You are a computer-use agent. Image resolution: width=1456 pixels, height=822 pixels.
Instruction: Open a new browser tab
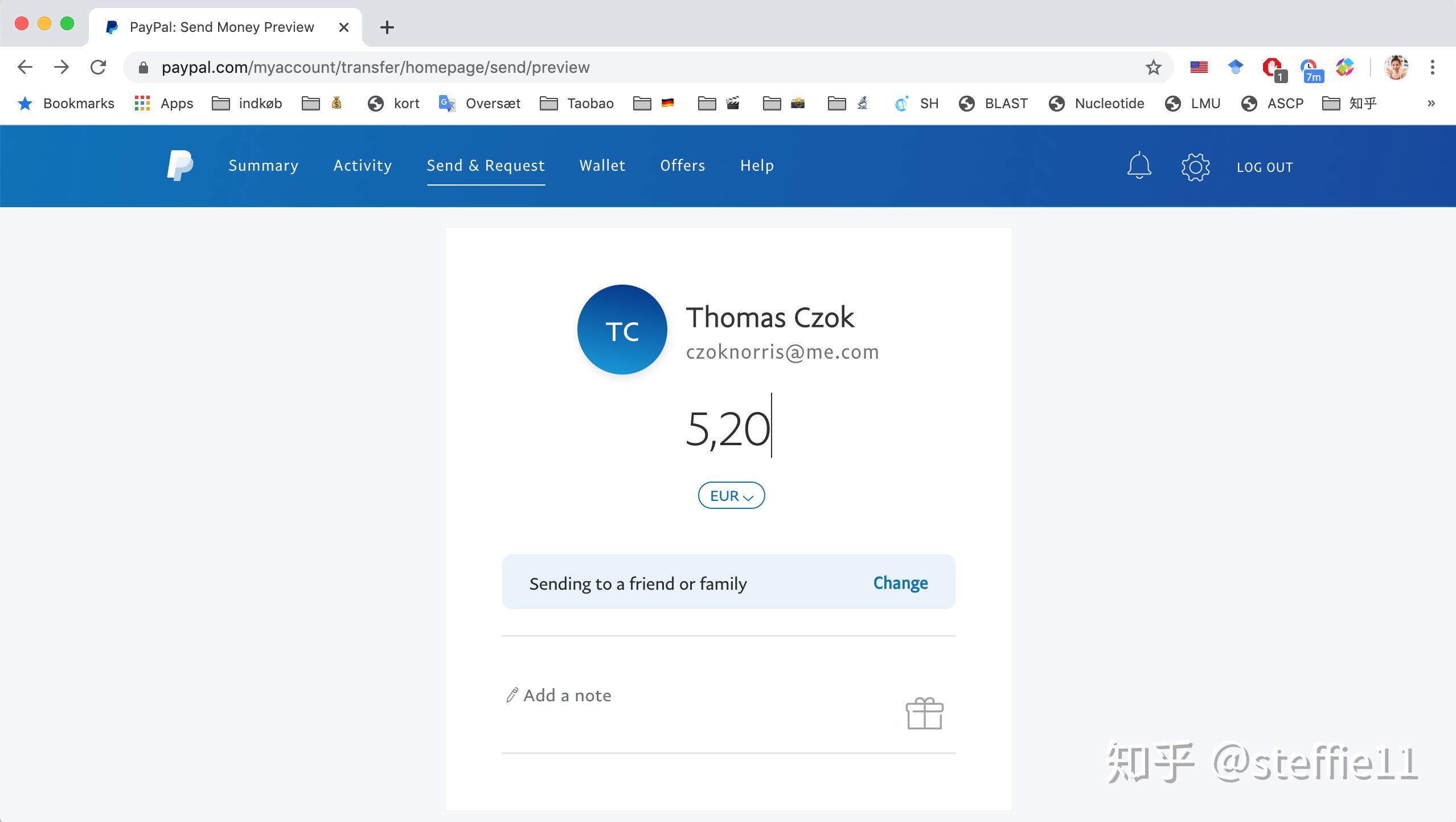(387, 27)
